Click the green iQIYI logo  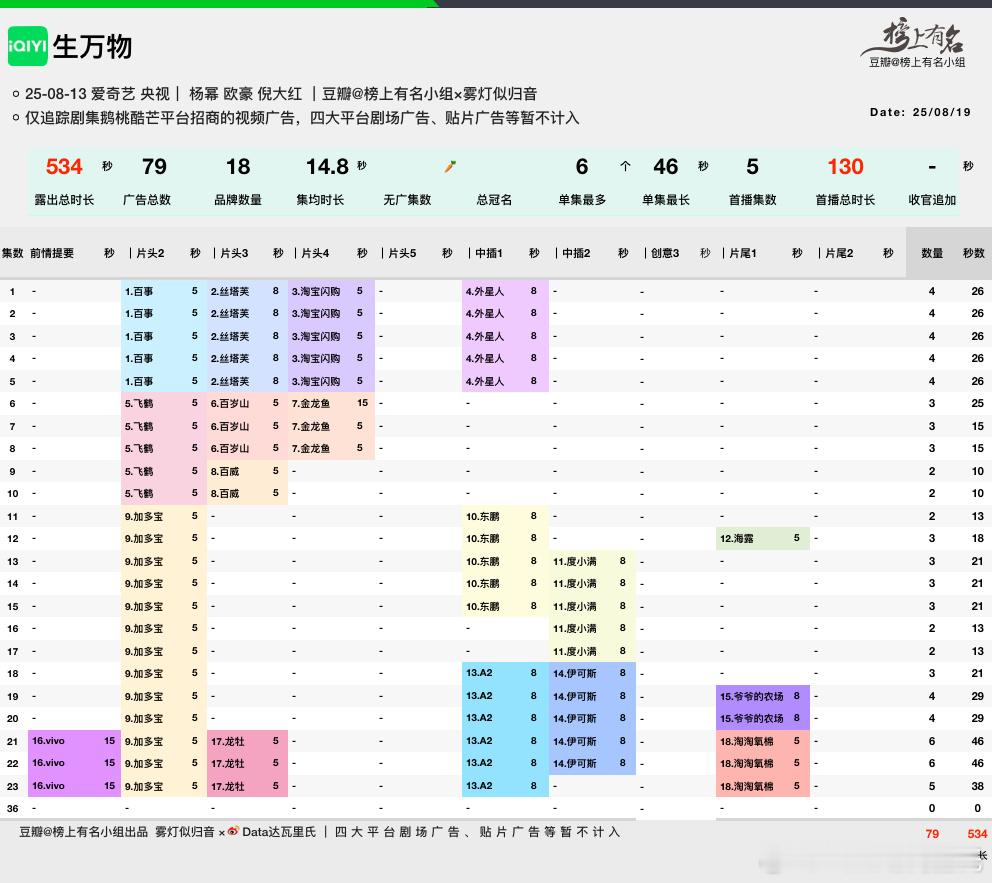tap(27, 46)
